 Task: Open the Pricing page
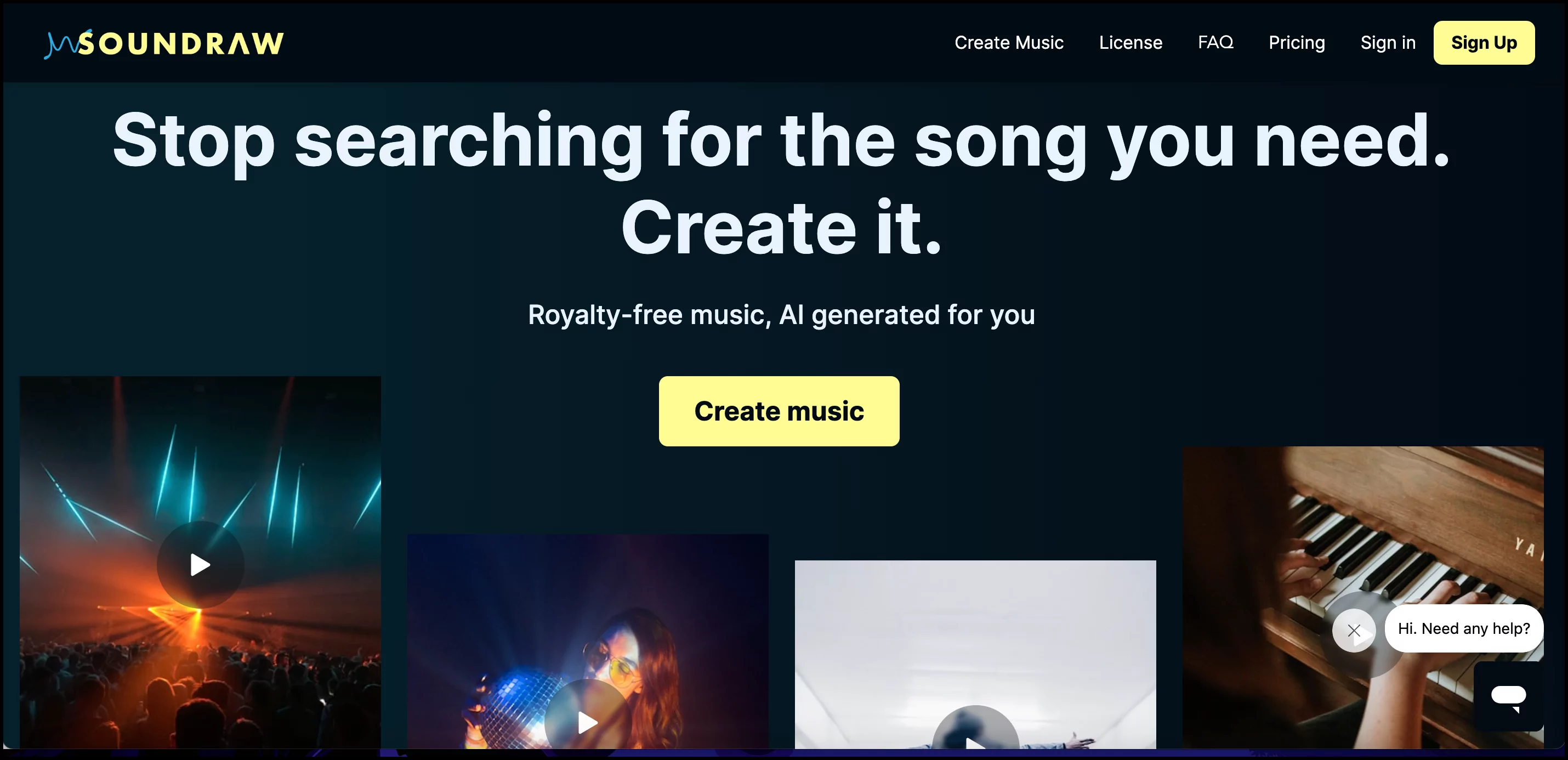[x=1296, y=42]
